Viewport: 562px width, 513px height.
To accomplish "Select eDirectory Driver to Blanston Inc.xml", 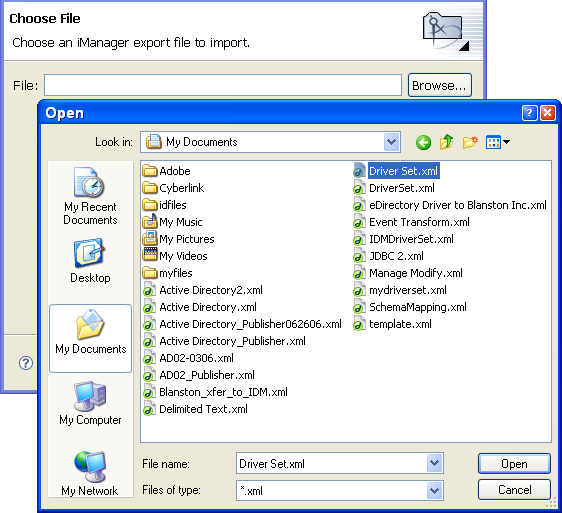I will tap(450, 205).
